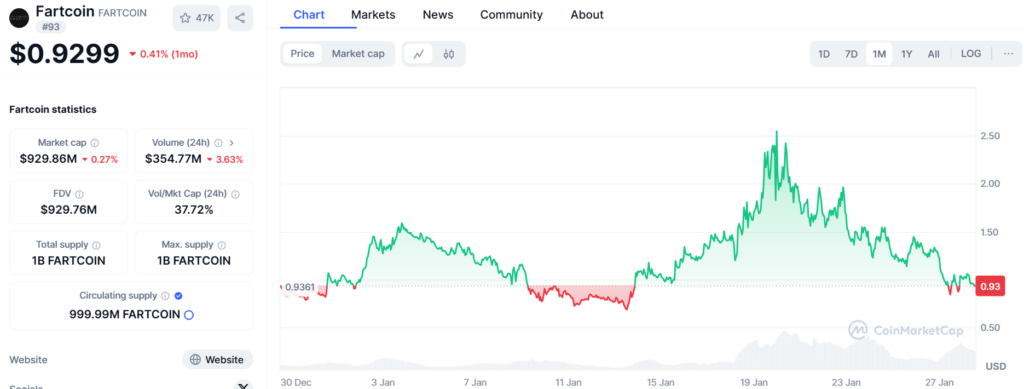Click the verified badge beside Circulating supply
This screenshot has width=1024, height=389.
click(x=179, y=296)
